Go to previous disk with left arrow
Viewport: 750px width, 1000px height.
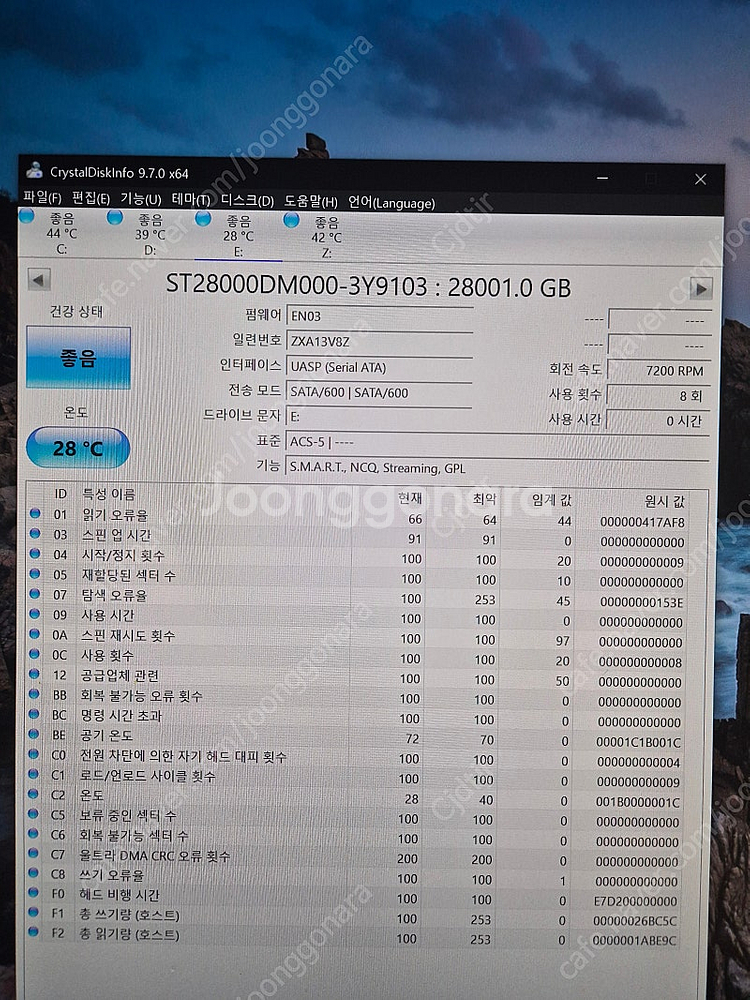(39, 279)
